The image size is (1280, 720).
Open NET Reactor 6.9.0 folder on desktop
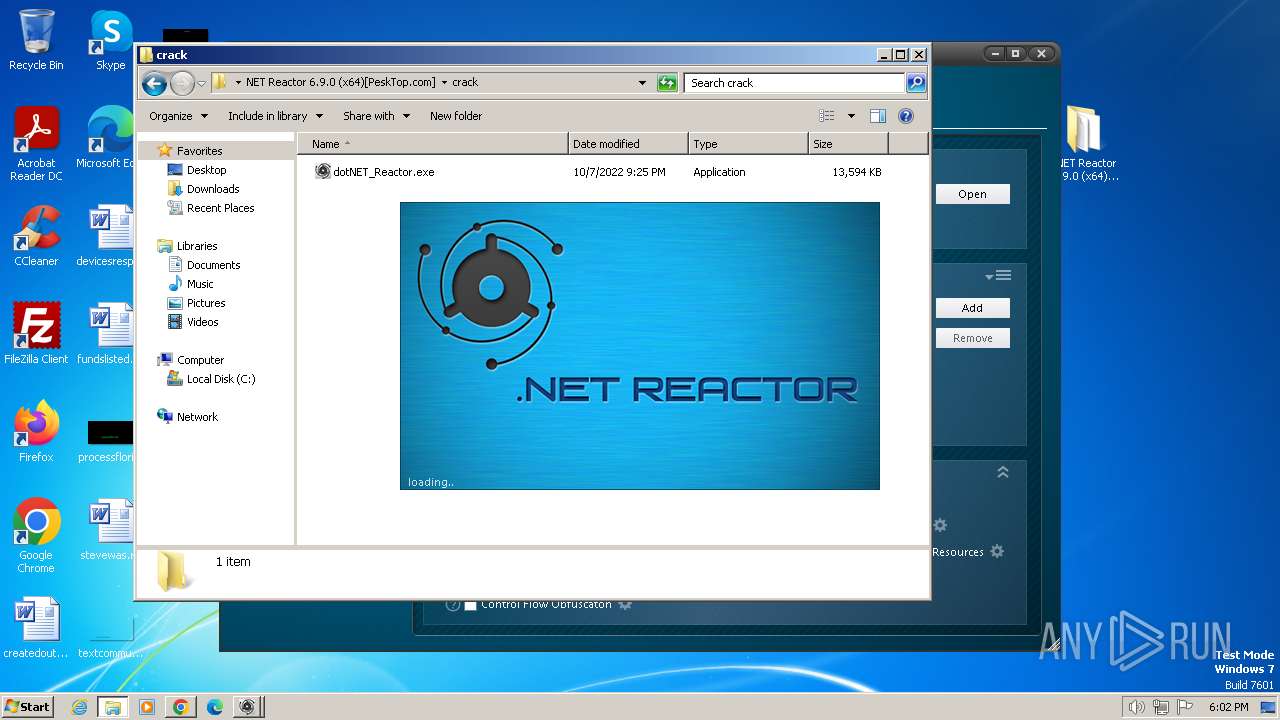(x=1086, y=144)
